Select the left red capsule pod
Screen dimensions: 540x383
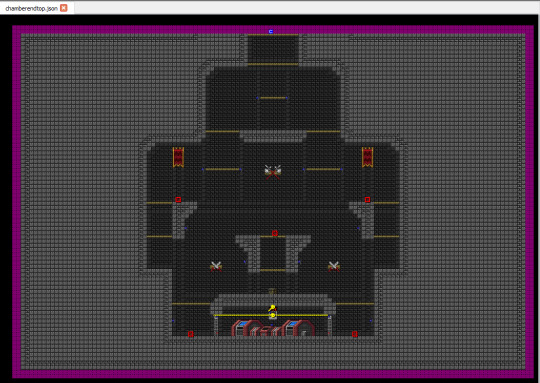point(247,328)
